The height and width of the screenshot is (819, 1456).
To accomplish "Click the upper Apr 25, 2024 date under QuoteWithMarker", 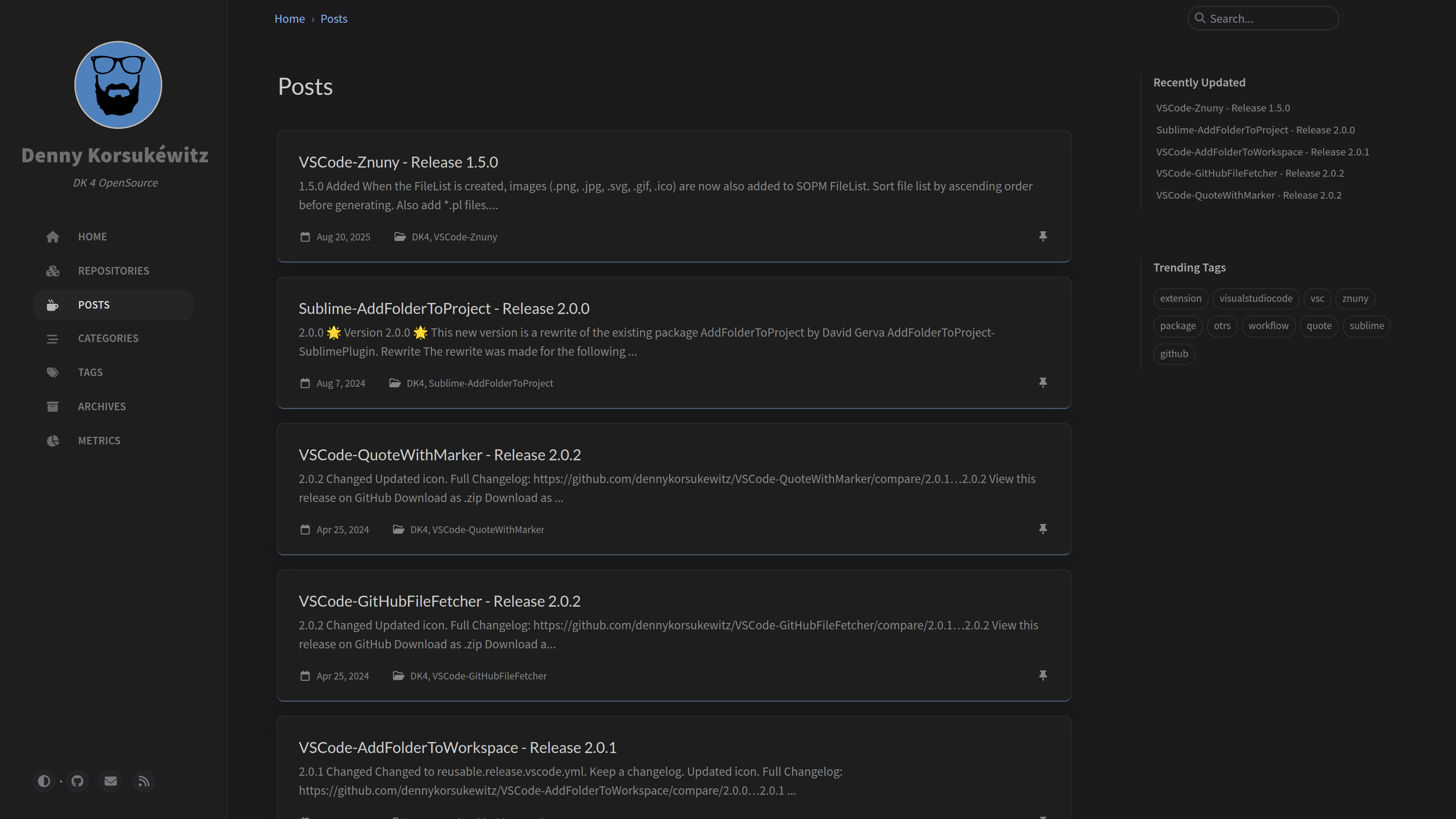I will (342, 530).
